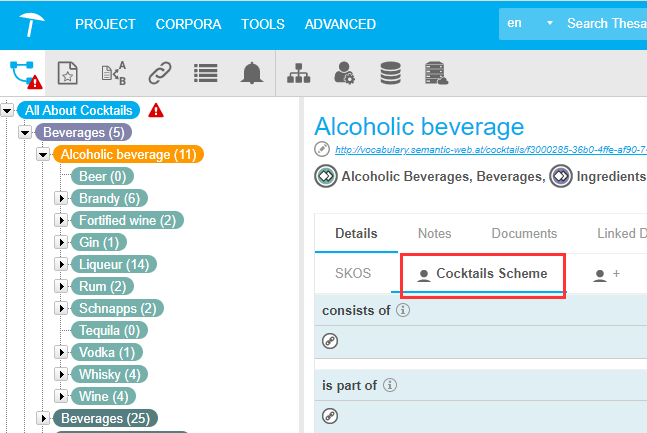
Task: Collapse the Alcoholic beverage tree node
Action: point(43,155)
